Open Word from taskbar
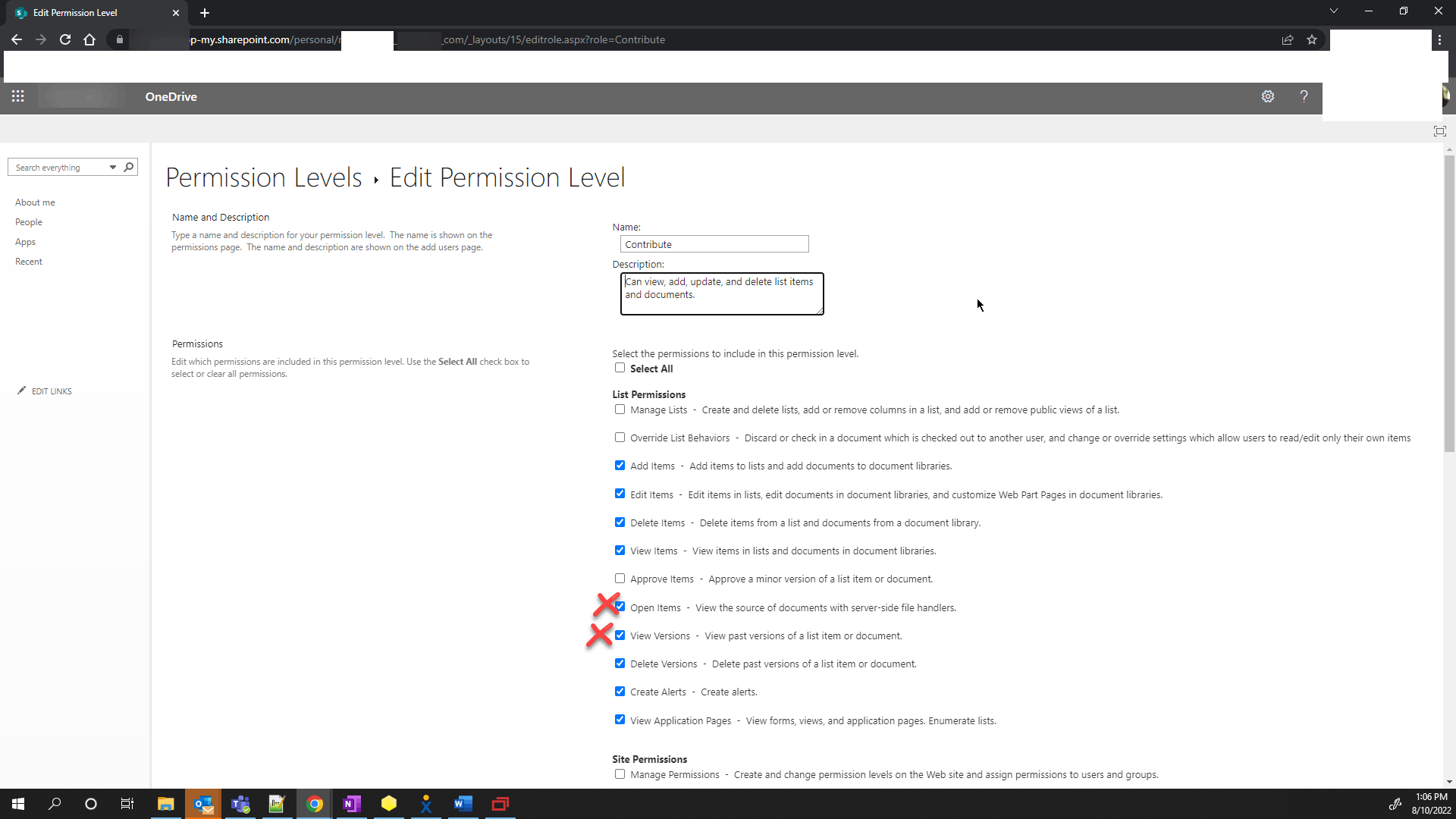1456x819 pixels. click(x=463, y=804)
